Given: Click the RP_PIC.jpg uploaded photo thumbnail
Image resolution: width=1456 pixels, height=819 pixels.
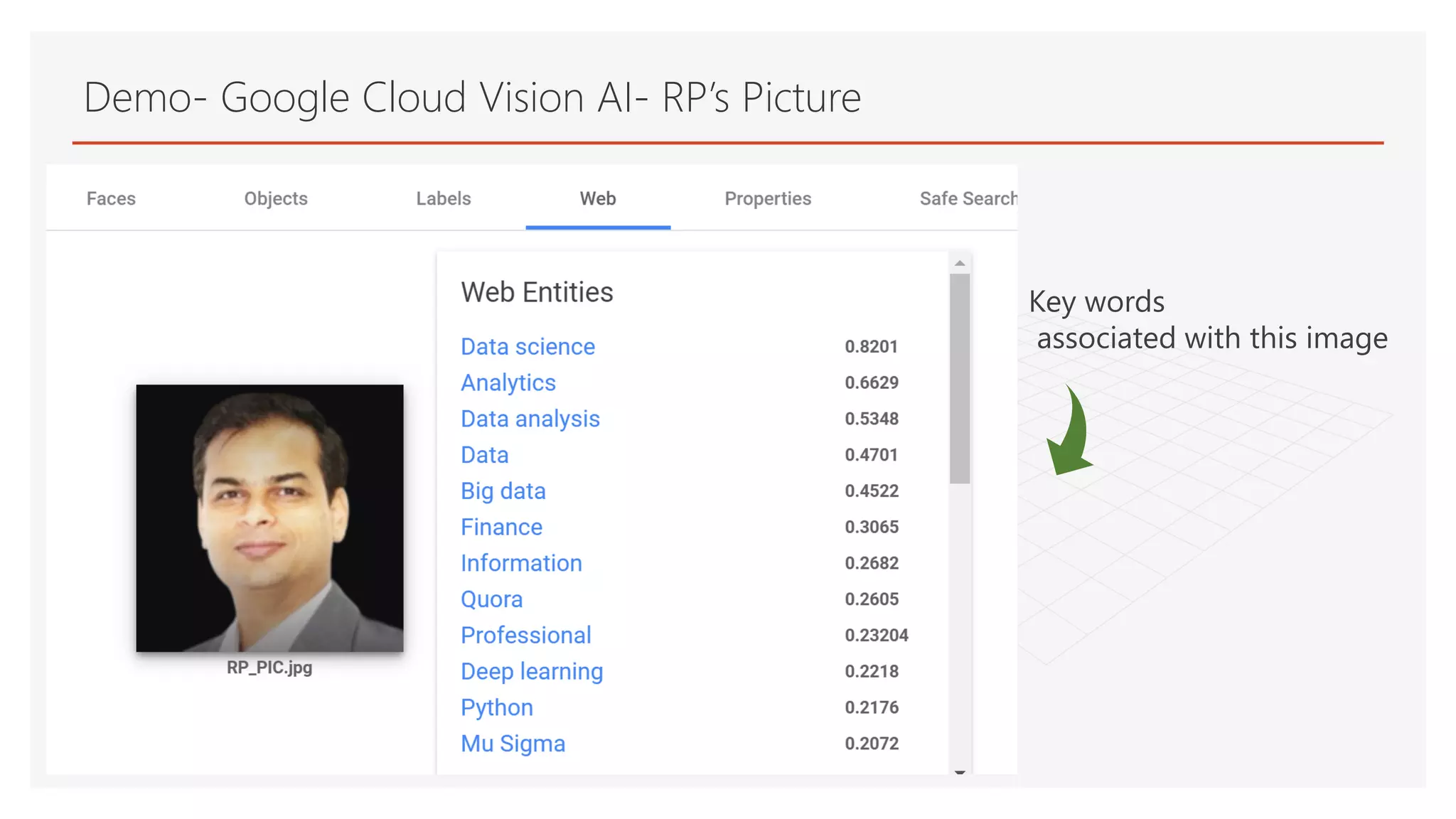Looking at the screenshot, I should click(x=269, y=518).
